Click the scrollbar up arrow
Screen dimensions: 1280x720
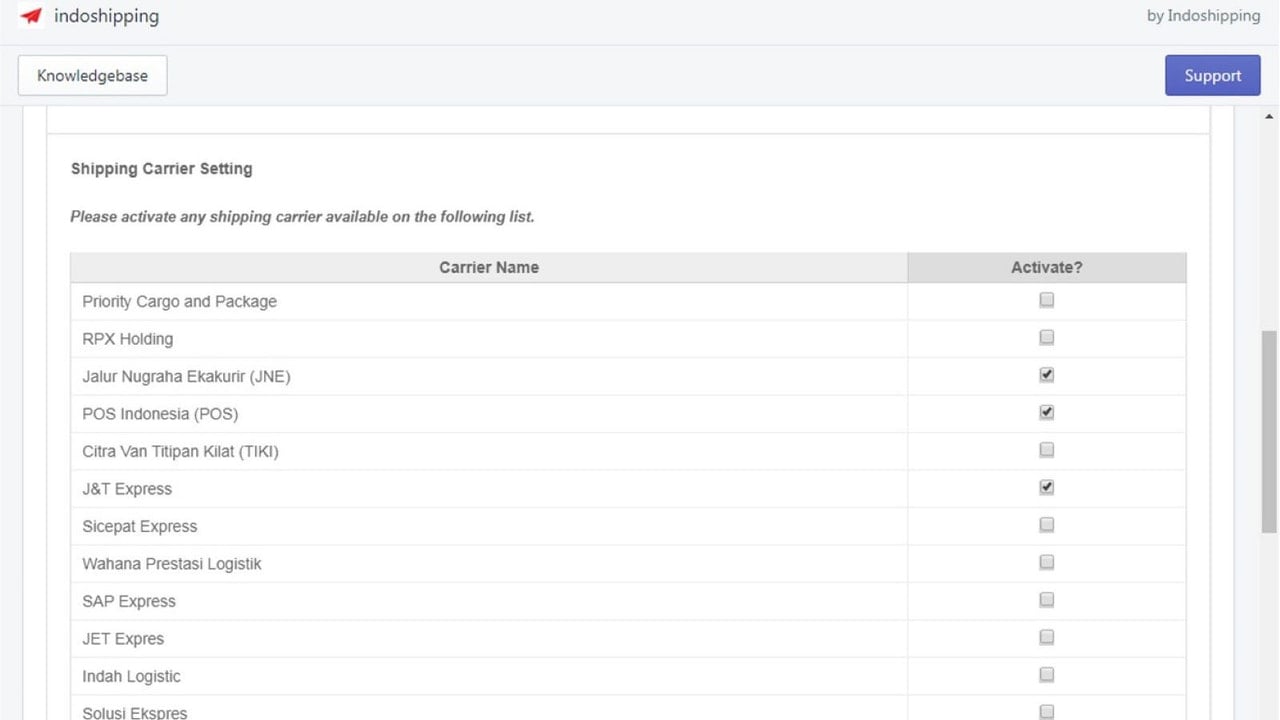(1270, 117)
